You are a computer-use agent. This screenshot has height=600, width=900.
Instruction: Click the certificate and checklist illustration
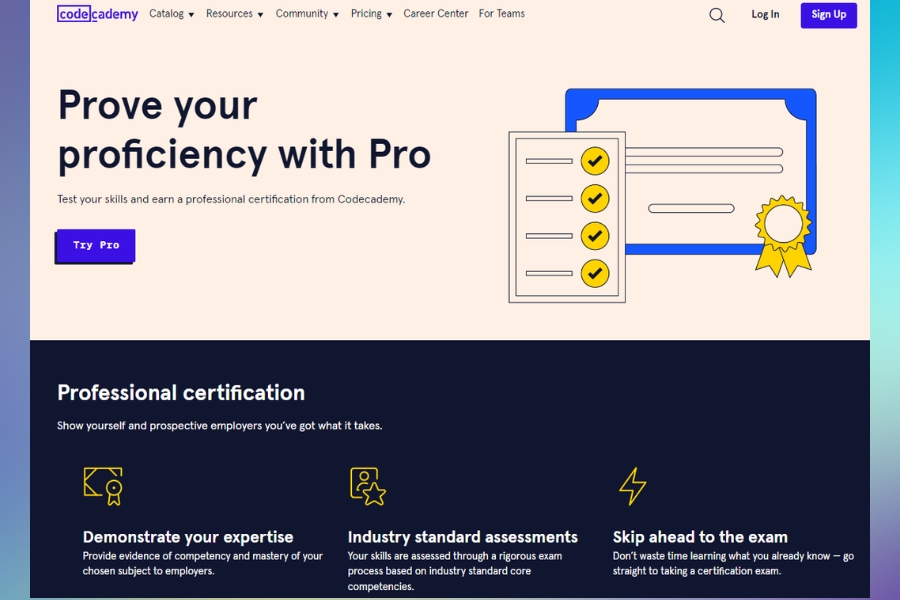click(662, 195)
